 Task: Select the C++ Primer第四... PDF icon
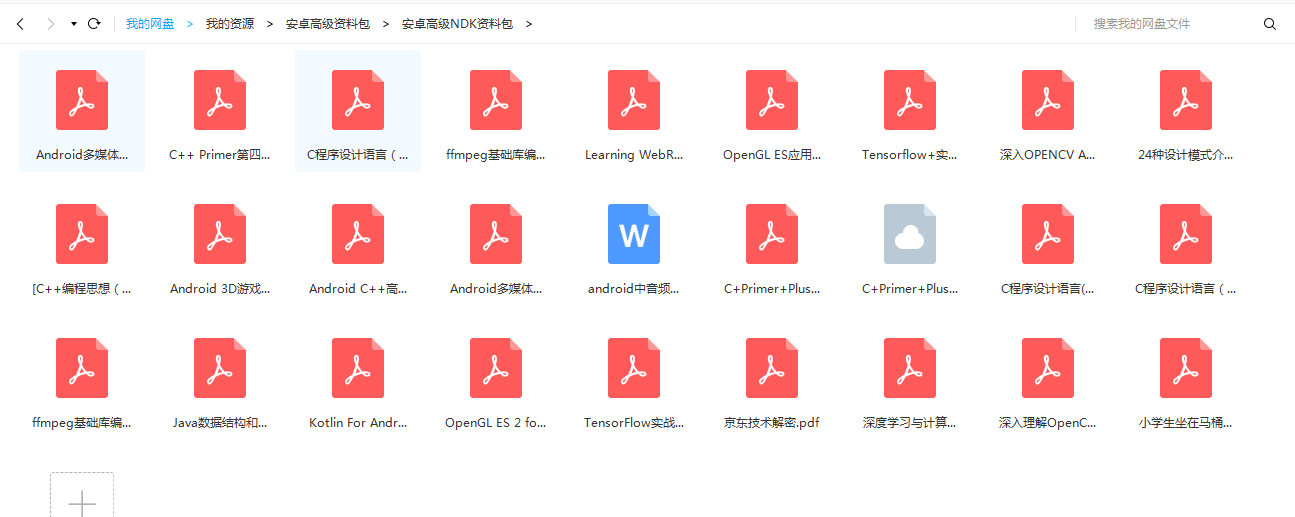tap(220, 100)
